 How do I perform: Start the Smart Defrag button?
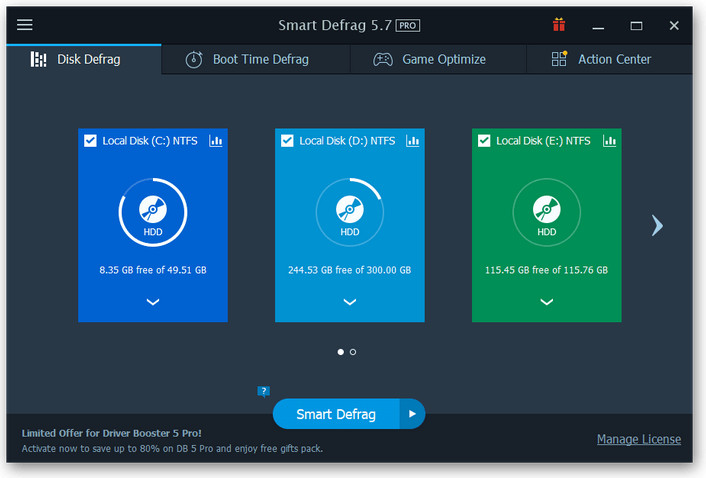(x=336, y=414)
